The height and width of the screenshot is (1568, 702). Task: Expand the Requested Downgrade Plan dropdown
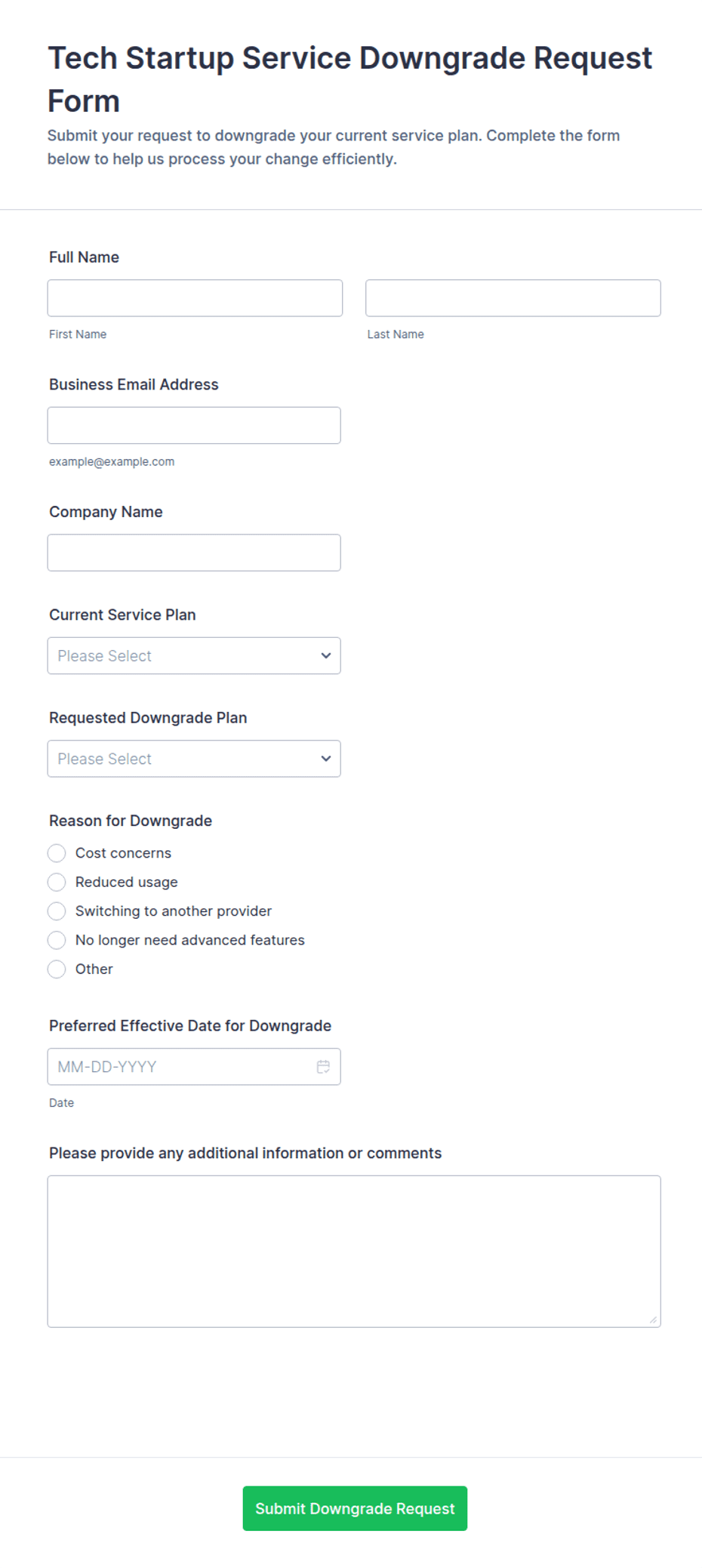tap(194, 758)
